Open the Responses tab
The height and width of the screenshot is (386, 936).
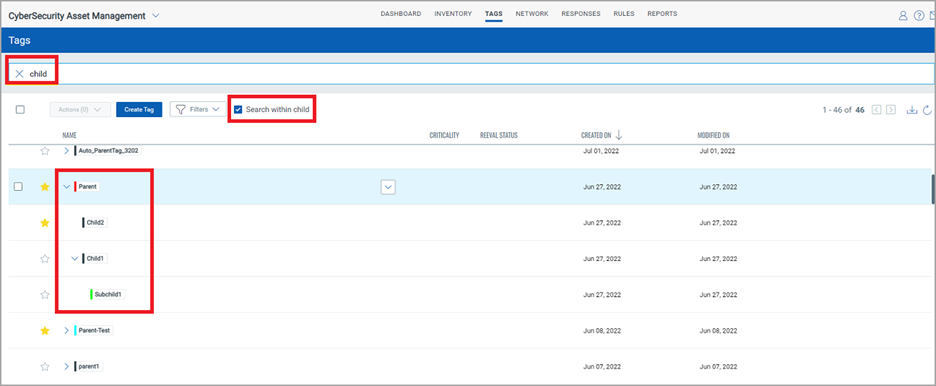[x=581, y=14]
